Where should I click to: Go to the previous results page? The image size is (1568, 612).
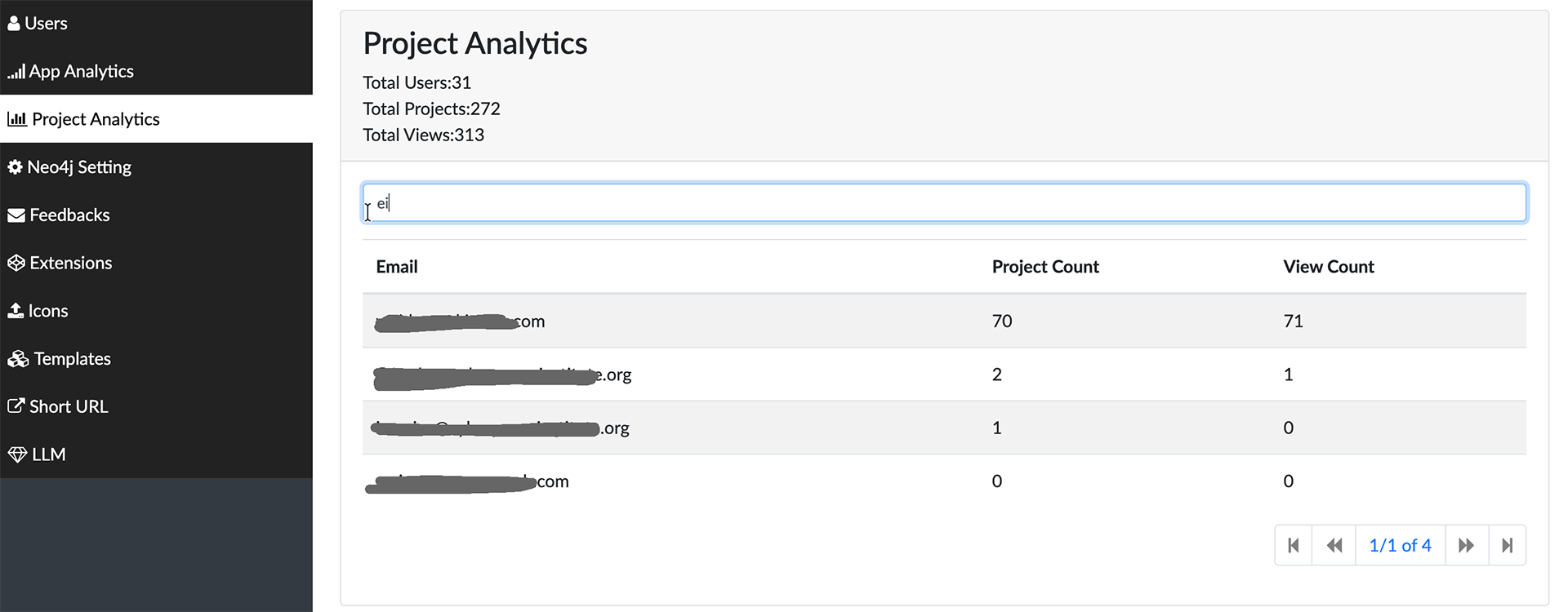[1334, 544]
